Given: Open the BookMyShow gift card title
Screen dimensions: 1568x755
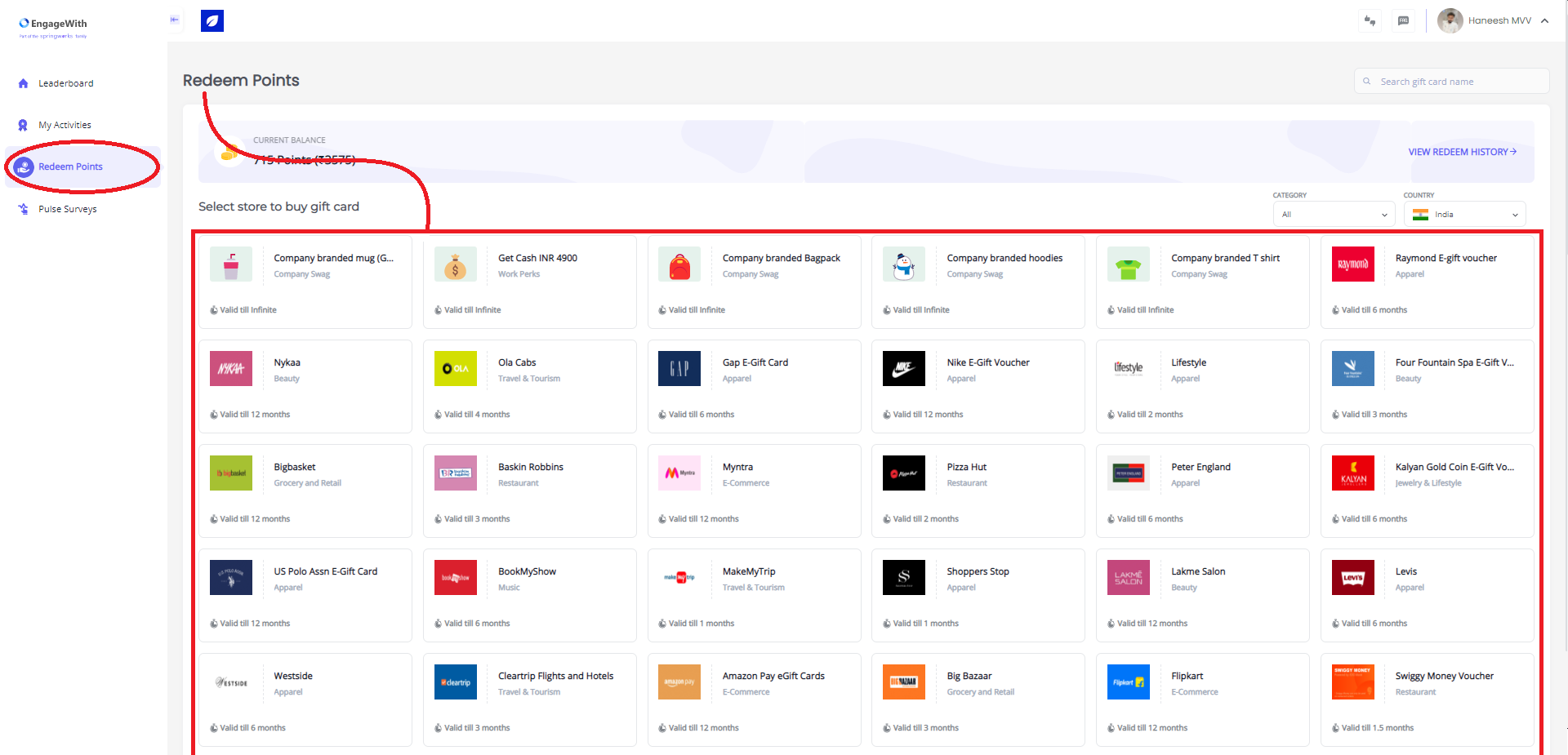Looking at the screenshot, I should pyautogui.click(x=527, y=571).
